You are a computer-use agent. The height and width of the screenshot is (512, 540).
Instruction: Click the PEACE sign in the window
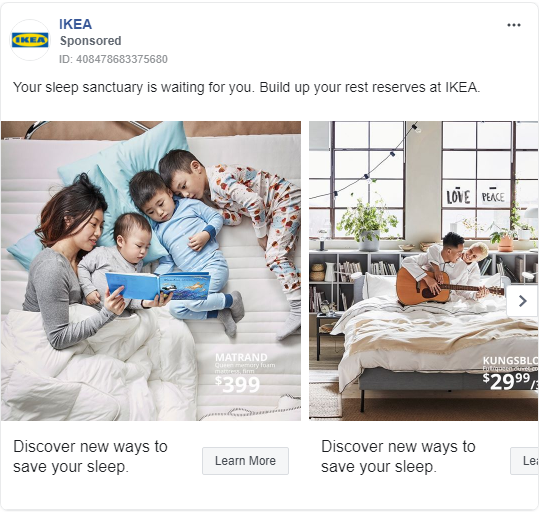tap(493, 196)
